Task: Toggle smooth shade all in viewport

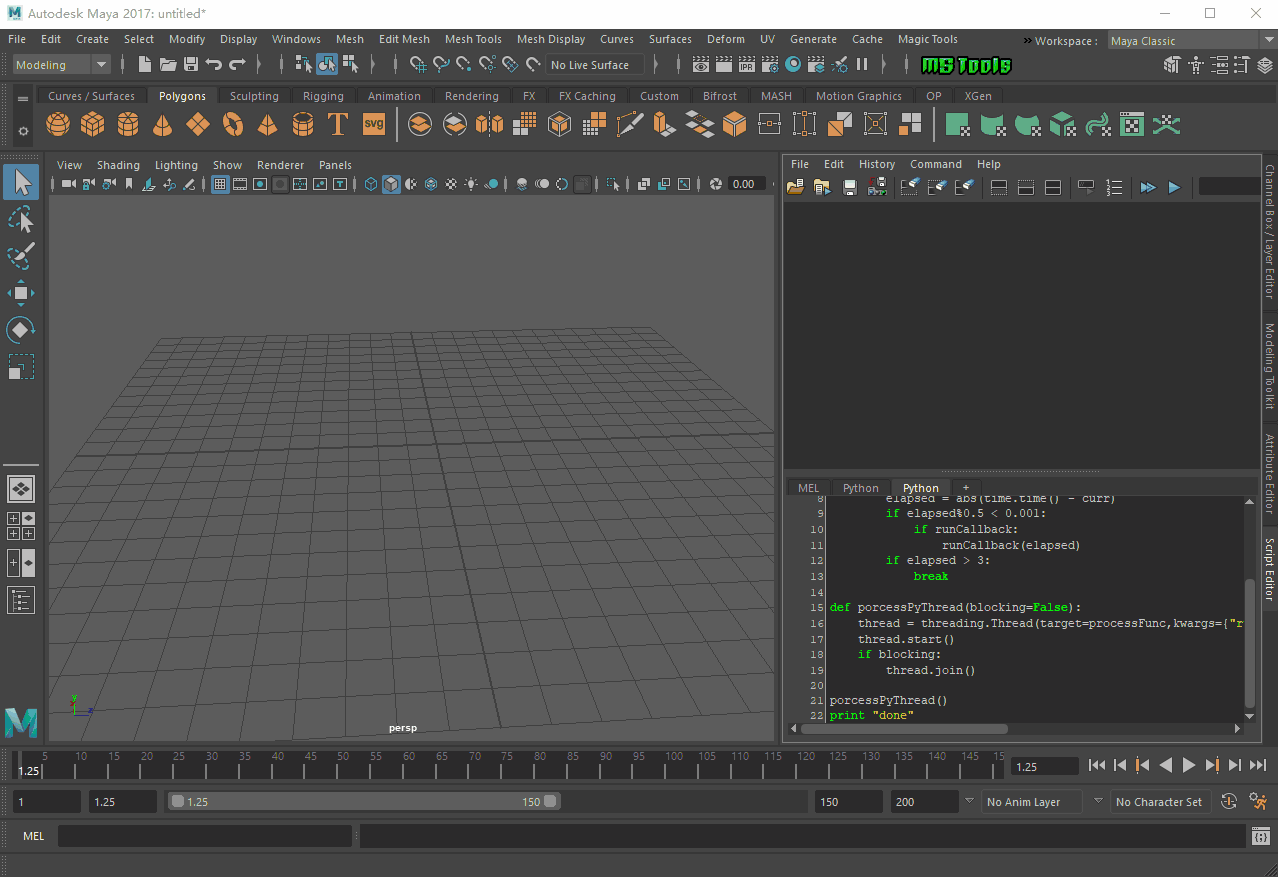Action: pos(391,184)
